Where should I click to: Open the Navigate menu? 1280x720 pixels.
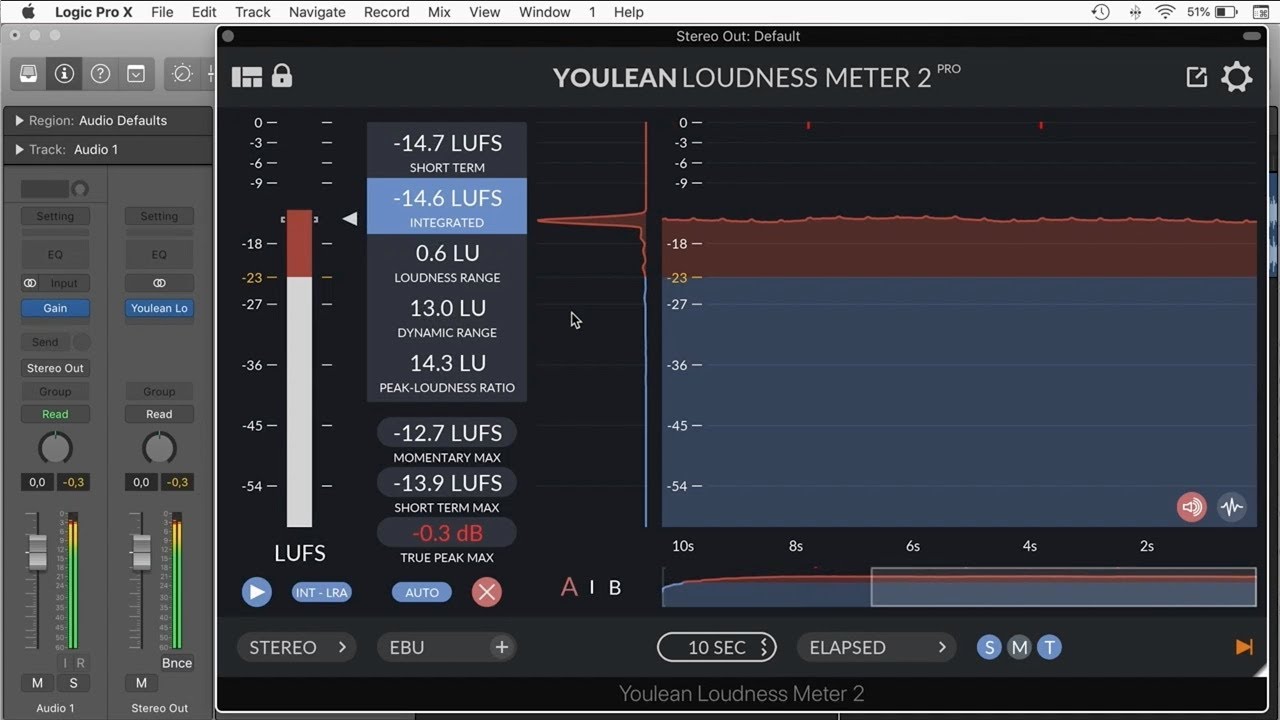coord(317,12)
